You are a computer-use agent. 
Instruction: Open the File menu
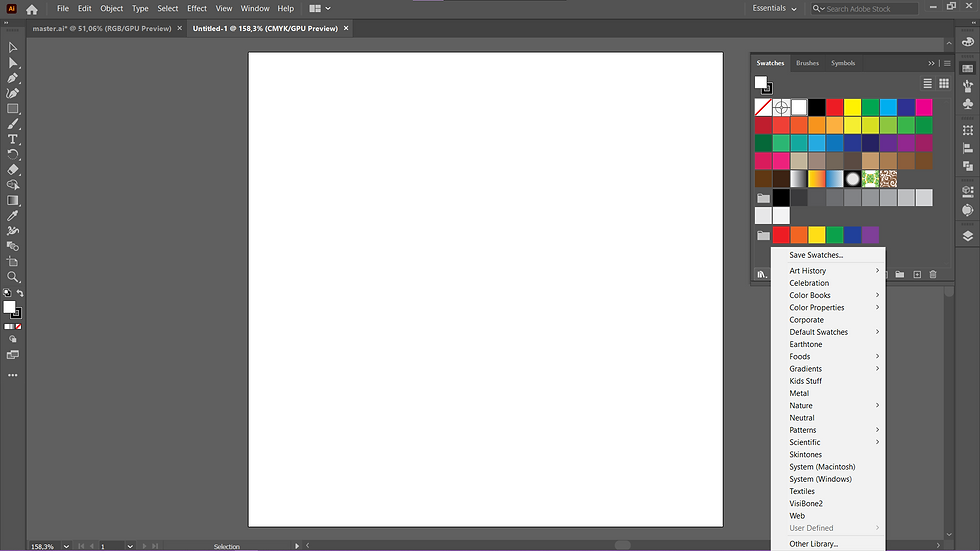point(62,9)
